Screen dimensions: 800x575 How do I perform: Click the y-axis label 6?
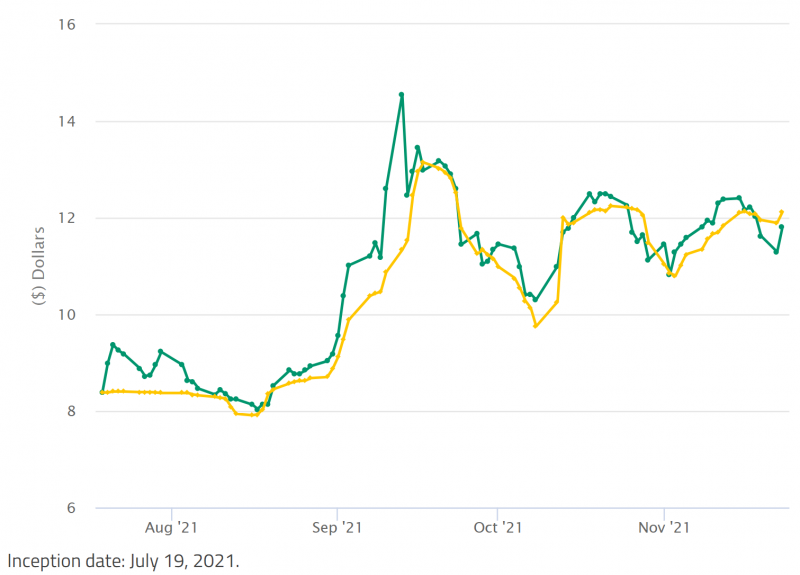(x=71, y=508)
